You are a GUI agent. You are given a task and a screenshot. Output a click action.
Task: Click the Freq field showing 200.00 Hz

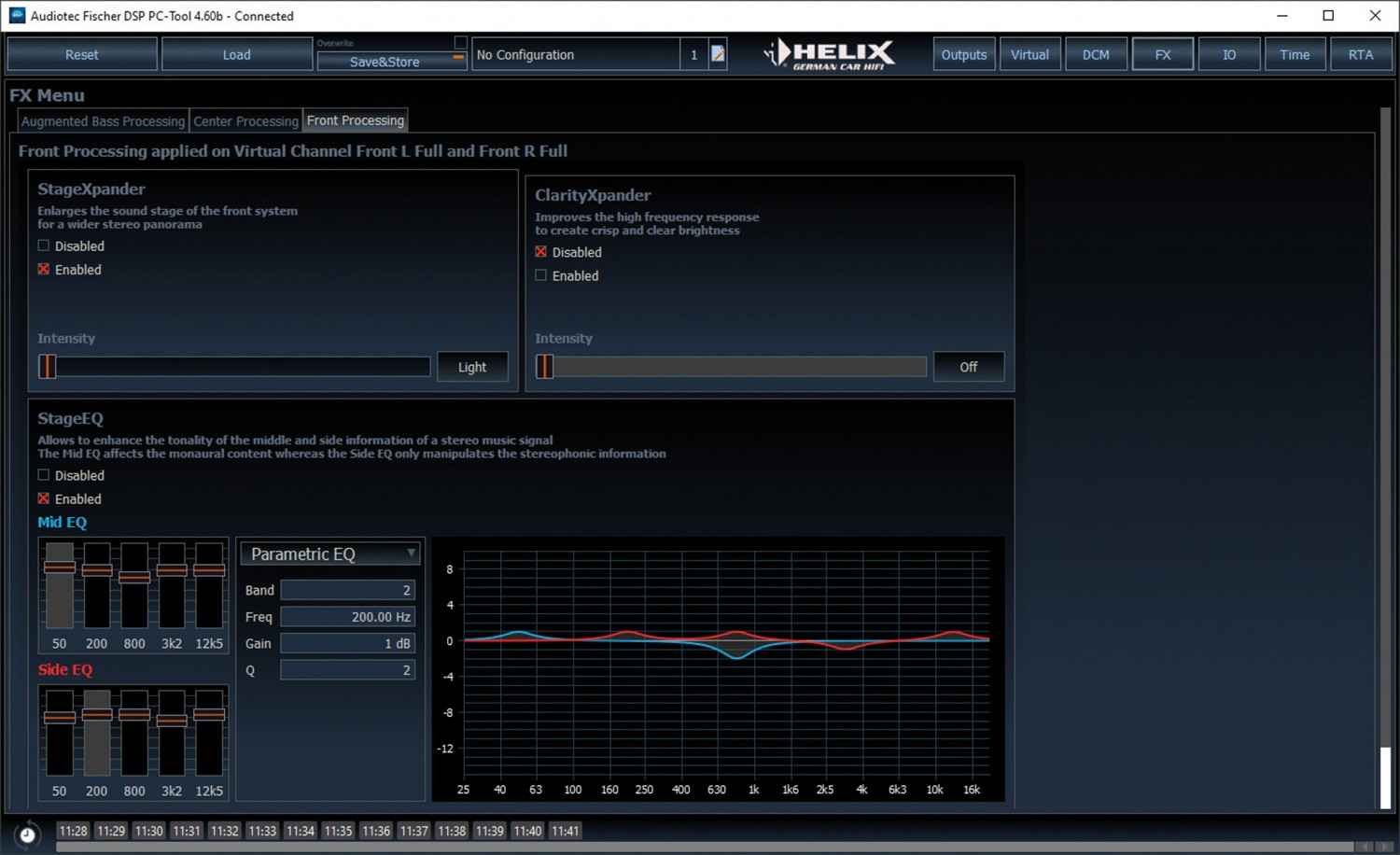[347, 616]
